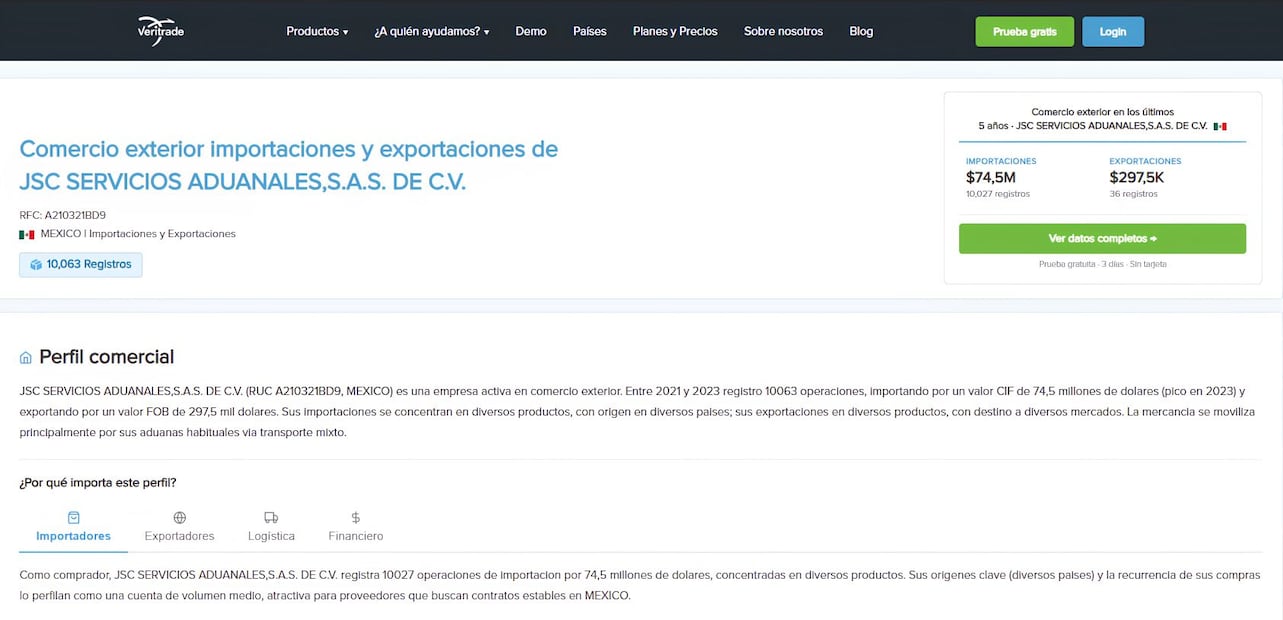Click the Ver datos completos button

(x=1102, y=239)
